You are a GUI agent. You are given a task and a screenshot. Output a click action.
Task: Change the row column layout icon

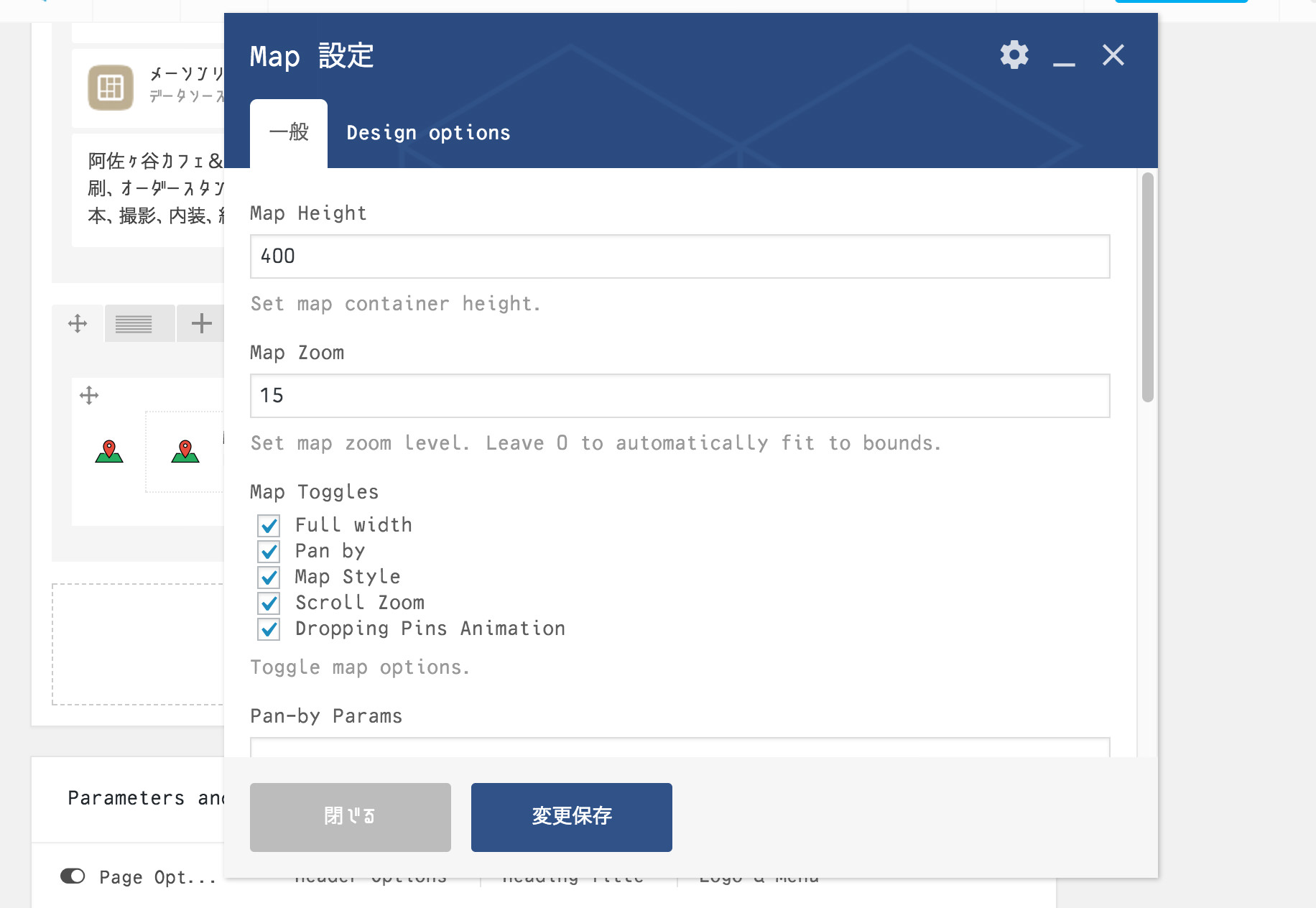point(134,324)
